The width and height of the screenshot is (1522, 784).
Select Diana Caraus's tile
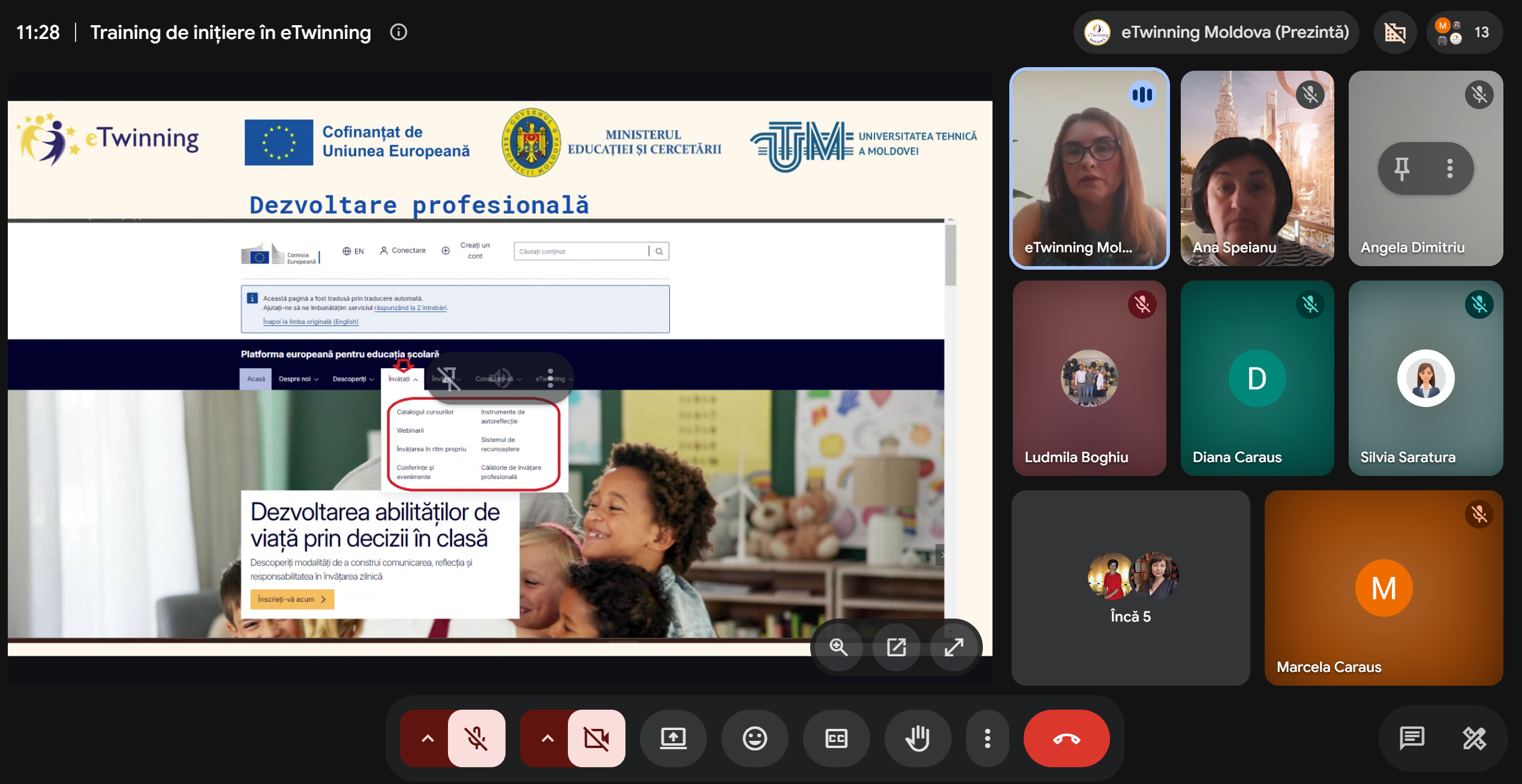1258,378
